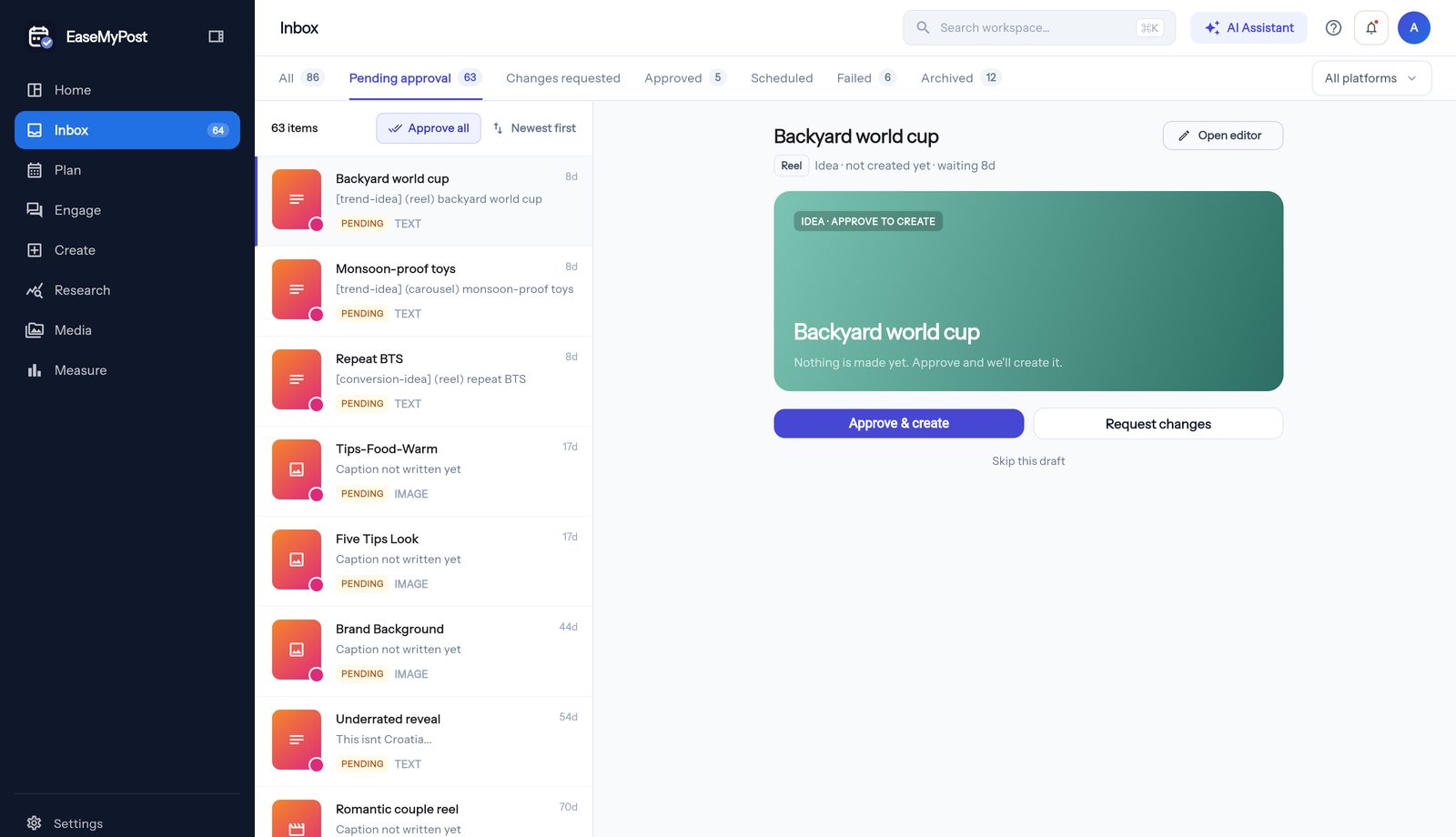Switch to the Failed tab
The image size is (1456, 837).
(x=866, y=78)
